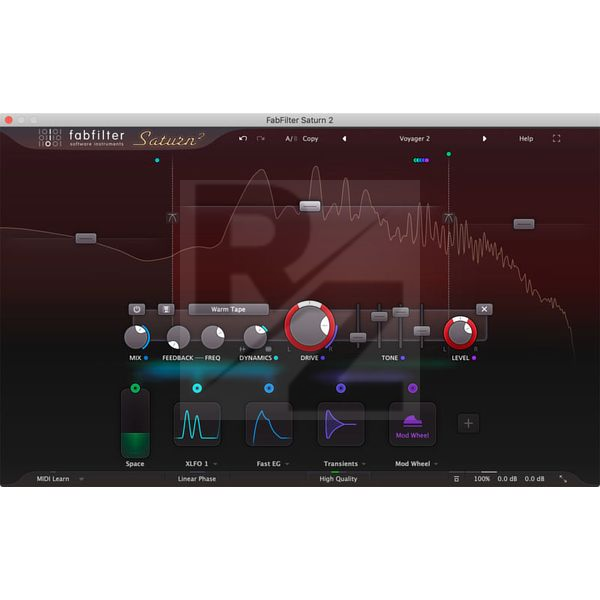Click the middle band level handle
Viewport: 600px width, 600px height.
[310, 206]
